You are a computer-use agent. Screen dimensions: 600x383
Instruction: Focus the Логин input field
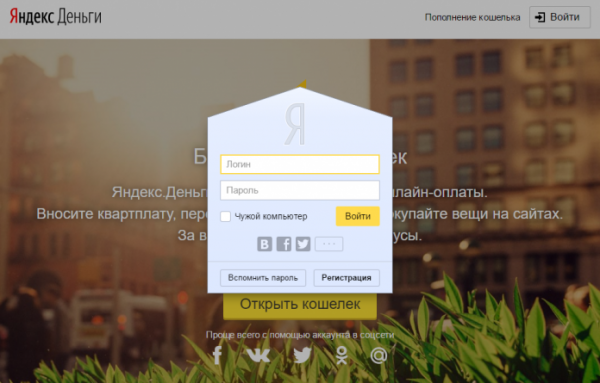[x=300, y=164]
